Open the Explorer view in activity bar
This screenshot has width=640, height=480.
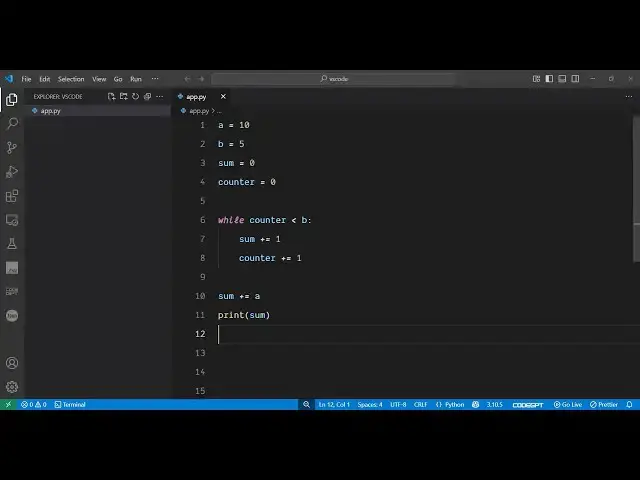click(12, 100)
